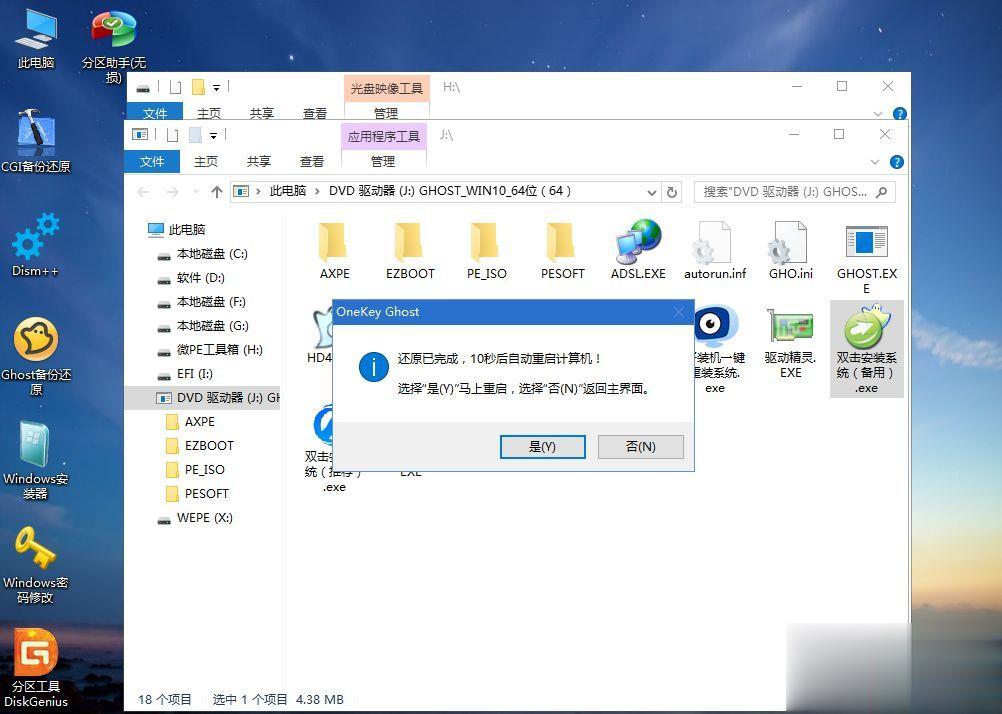
Task: Open 查看 tab in the H:\ window
Action: 314,113
